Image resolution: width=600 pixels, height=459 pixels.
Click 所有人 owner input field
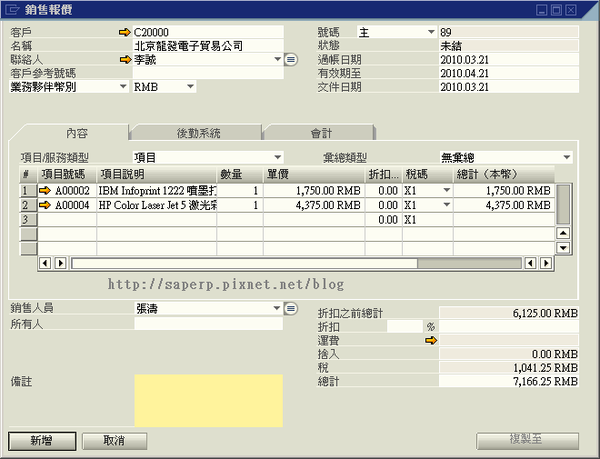[209, 324]
